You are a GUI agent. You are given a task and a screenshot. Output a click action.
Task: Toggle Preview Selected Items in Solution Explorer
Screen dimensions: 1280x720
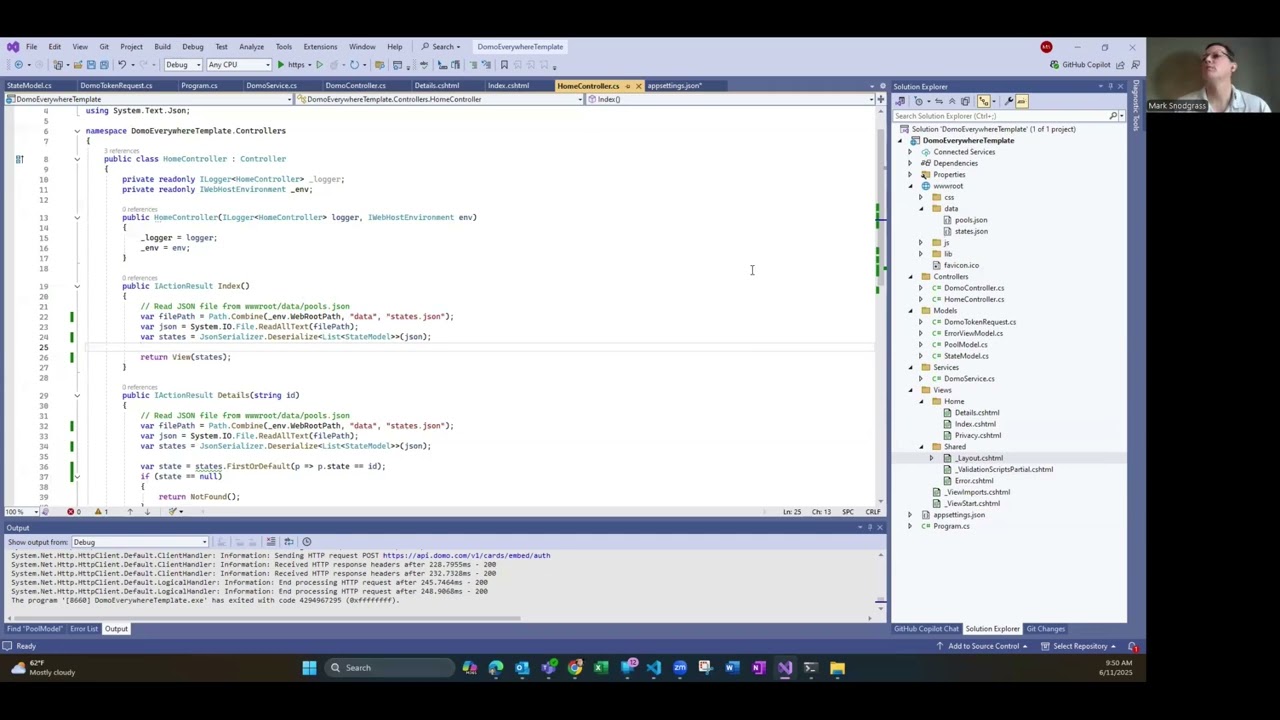coord(1021,101)
